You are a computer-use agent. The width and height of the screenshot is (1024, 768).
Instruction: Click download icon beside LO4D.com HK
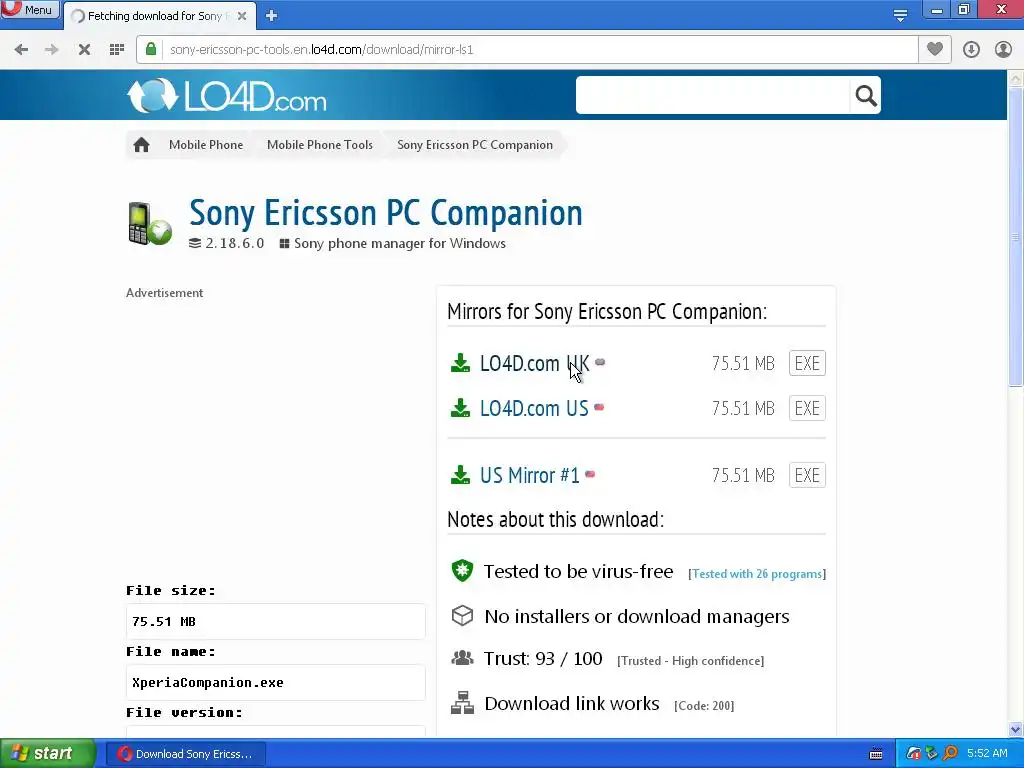460,363
